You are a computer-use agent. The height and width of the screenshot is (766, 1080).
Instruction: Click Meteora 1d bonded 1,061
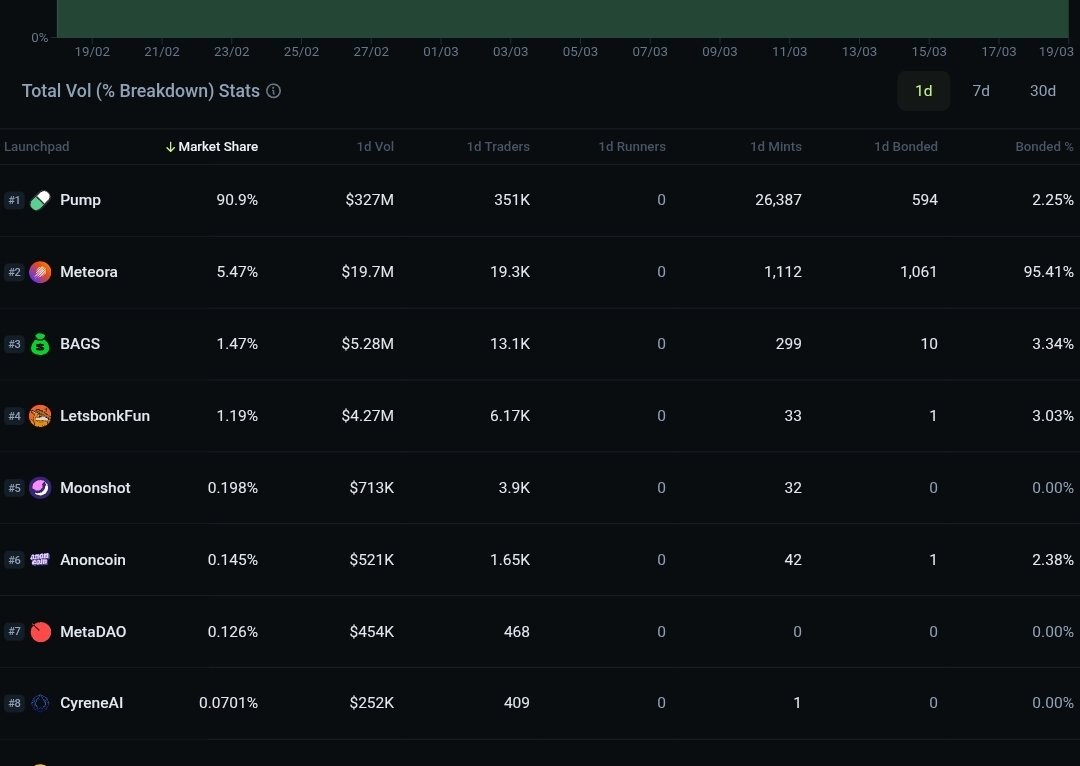[x=919, y=272]
